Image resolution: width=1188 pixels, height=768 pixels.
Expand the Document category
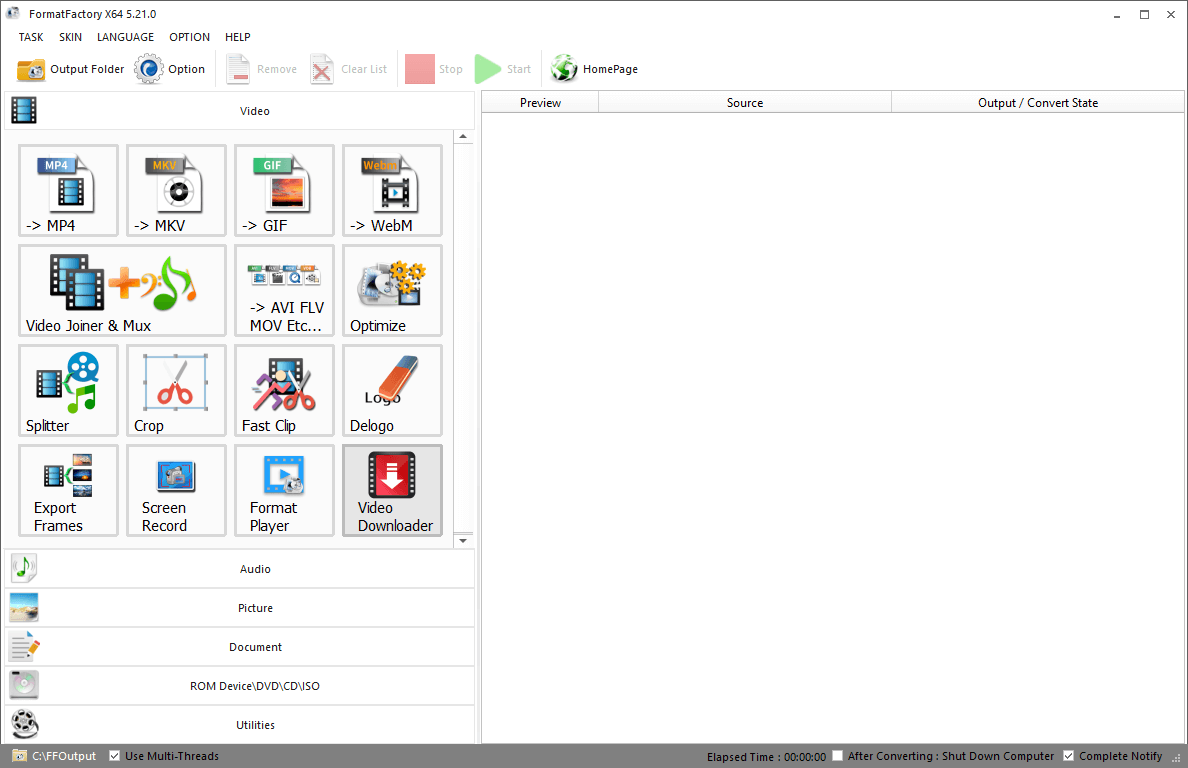click(x=239, y=647)
